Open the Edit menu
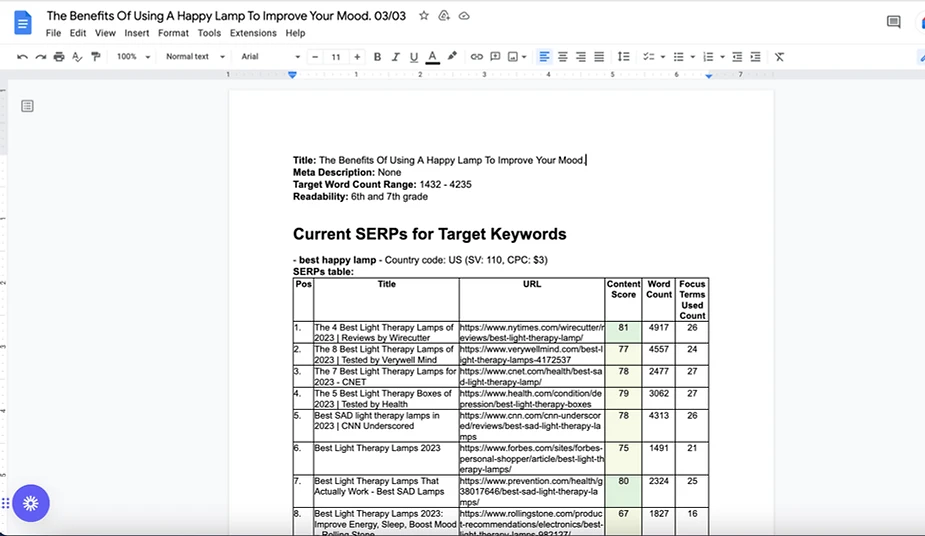This screenshot has height=536, width=925. point(78,33)
